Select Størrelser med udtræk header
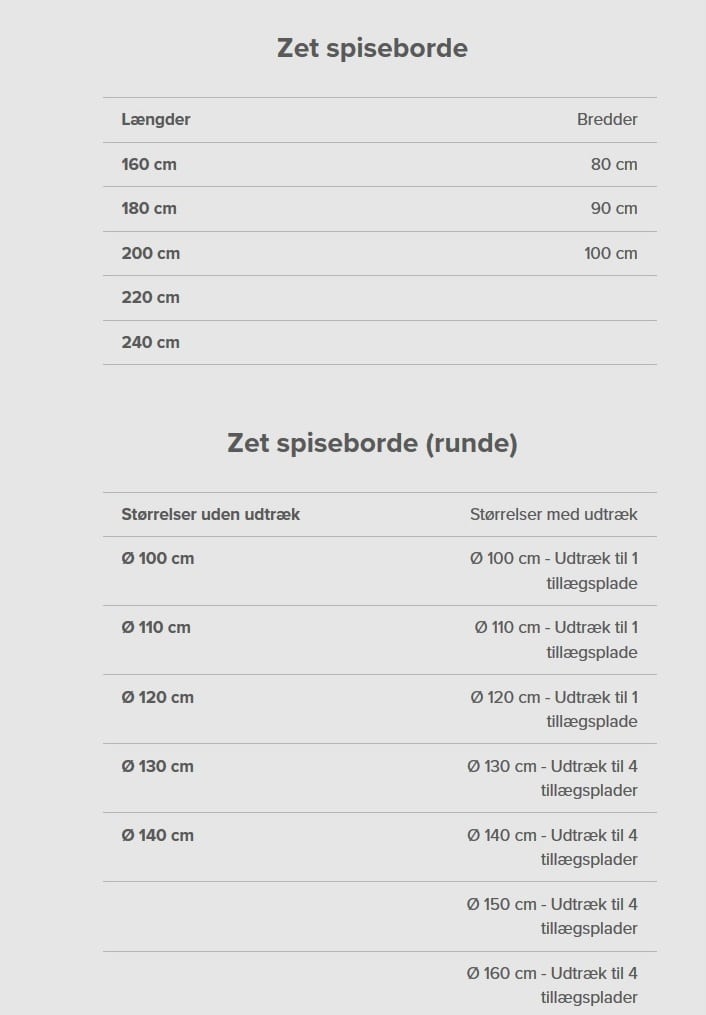 click(553, 515)
